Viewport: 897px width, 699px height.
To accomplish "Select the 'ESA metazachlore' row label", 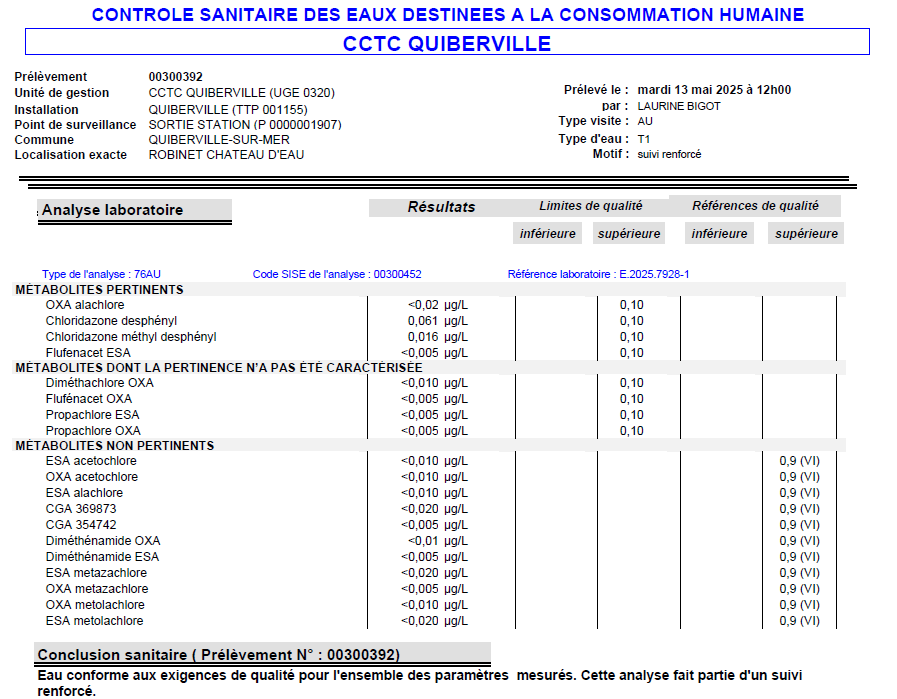I will [96, 573].
